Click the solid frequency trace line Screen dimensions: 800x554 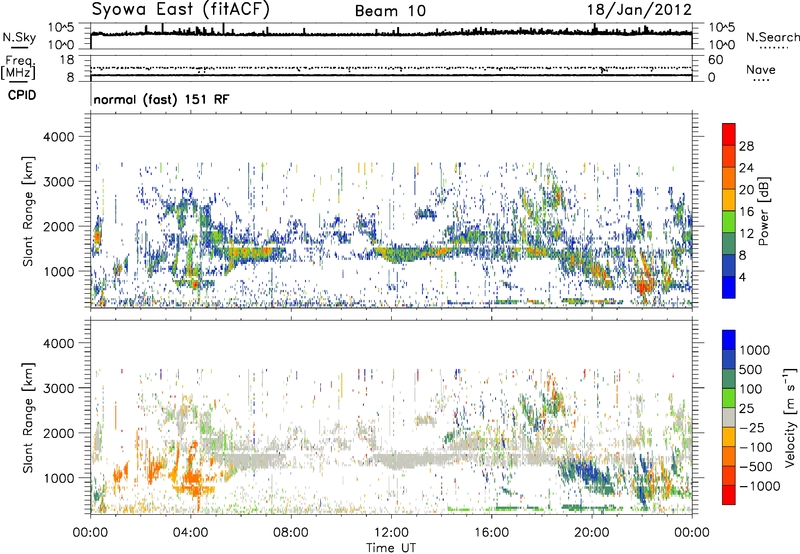coord(391,76)
